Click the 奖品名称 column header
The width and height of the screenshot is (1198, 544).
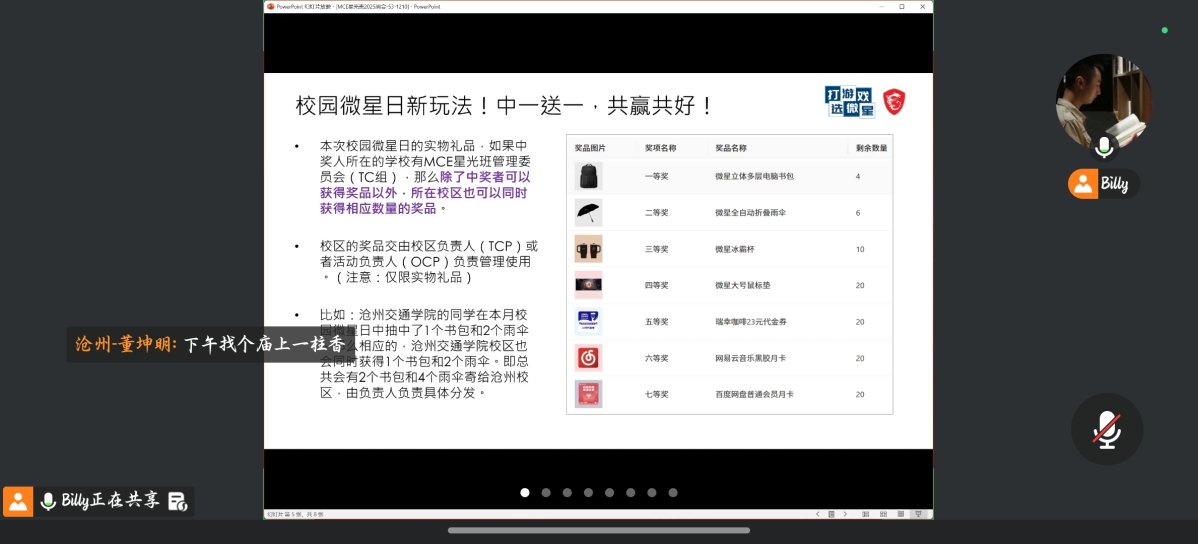(730, 148)
